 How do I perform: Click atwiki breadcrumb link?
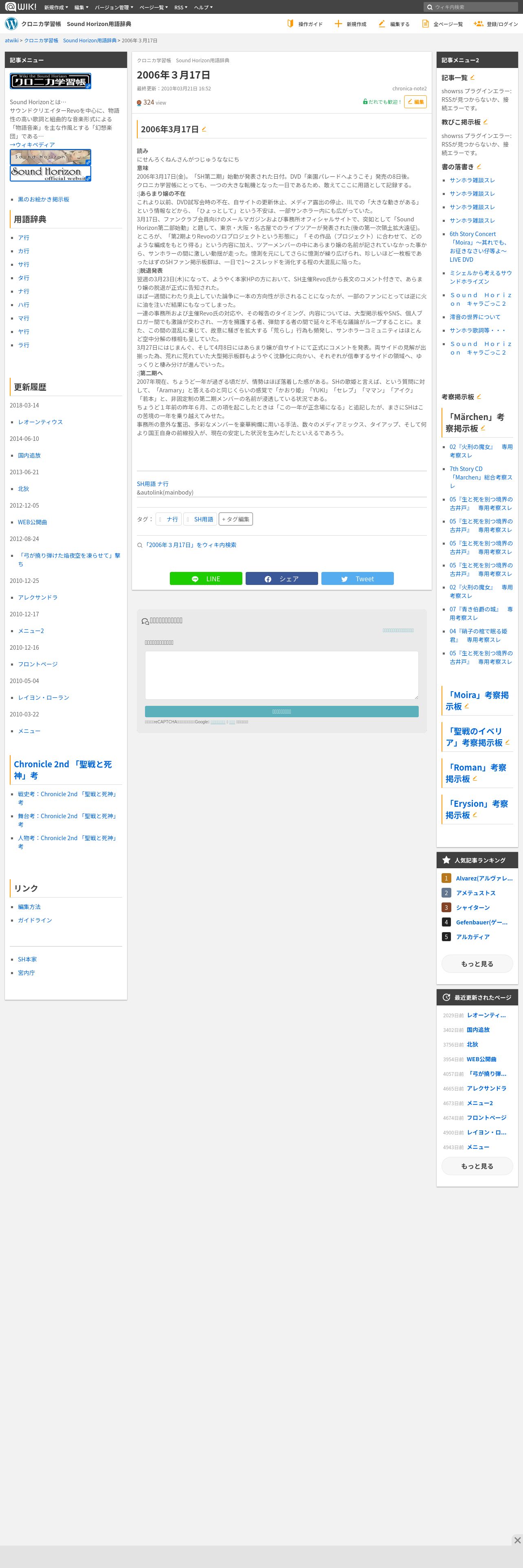pyautogui.click(x=11, y=40)
